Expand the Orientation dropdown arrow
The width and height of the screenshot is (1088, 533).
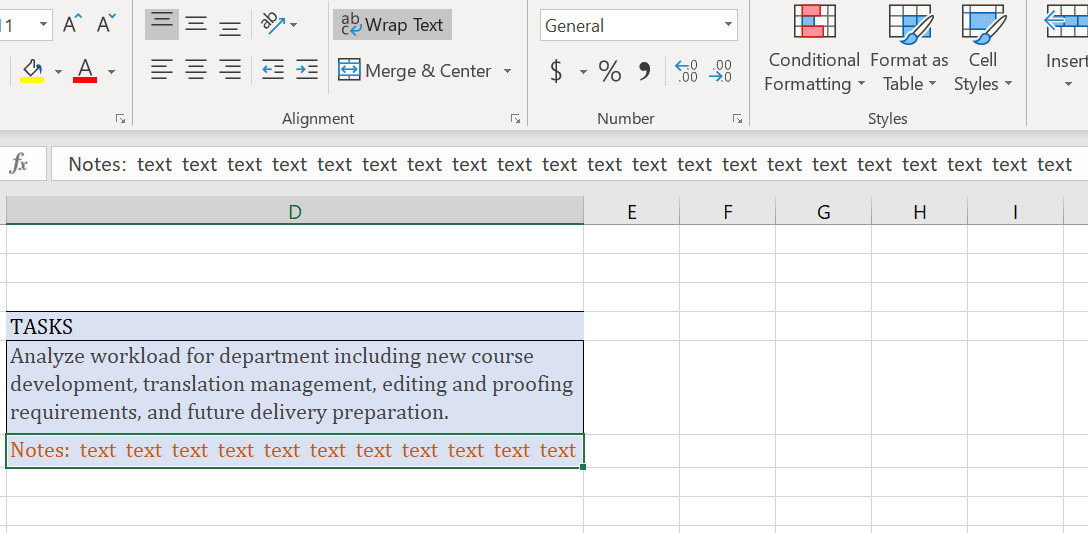pyautogui.click(x=294, y=26)
